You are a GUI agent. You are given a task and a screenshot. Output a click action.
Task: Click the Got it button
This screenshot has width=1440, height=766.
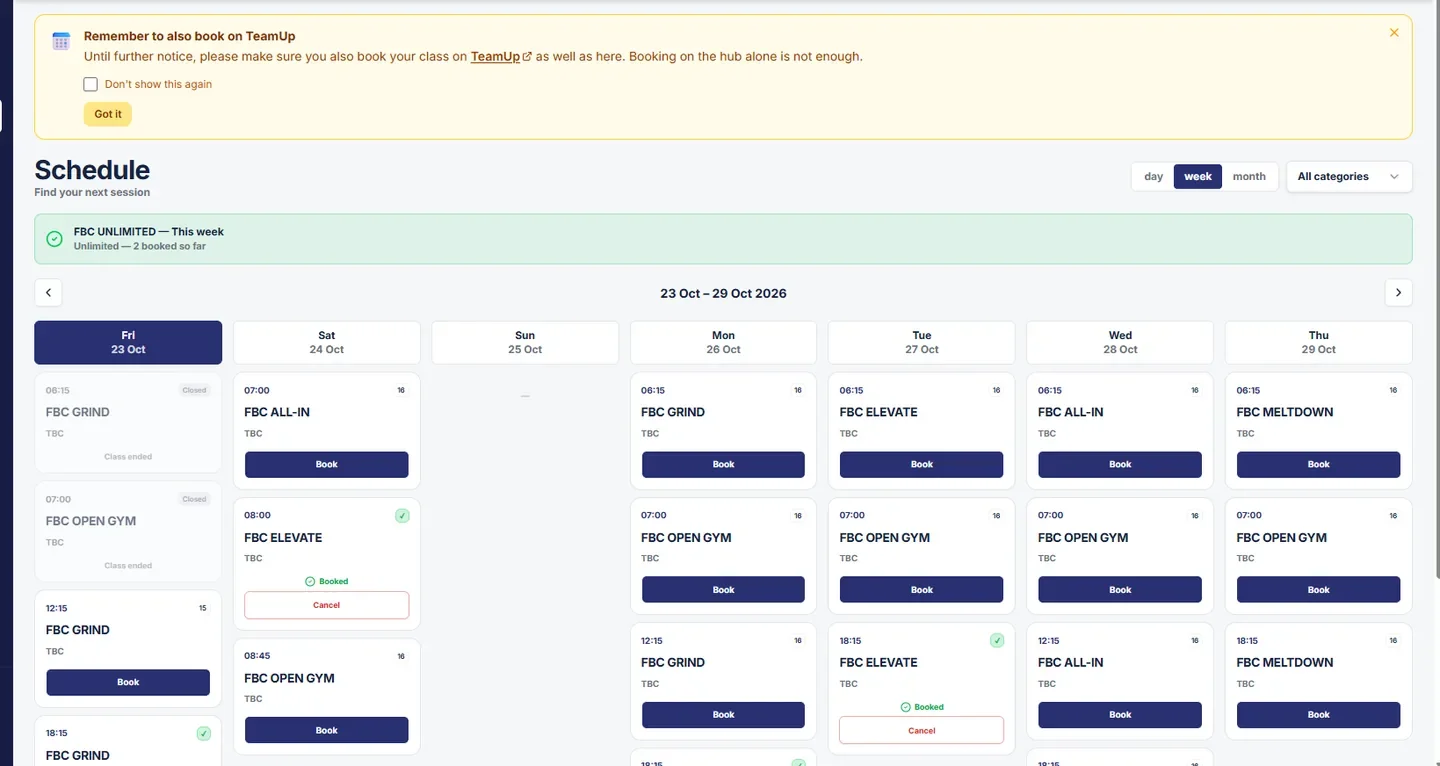108,114
